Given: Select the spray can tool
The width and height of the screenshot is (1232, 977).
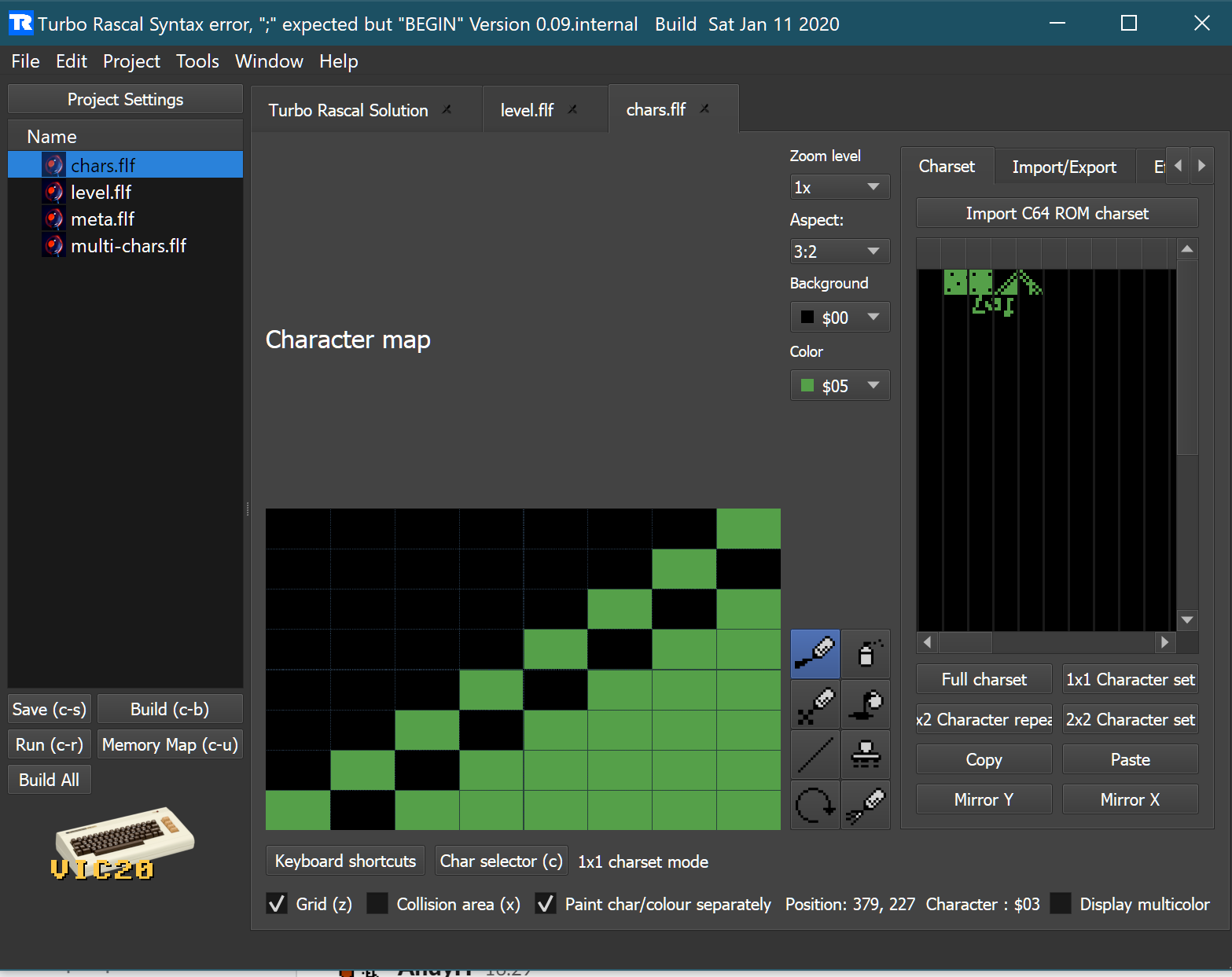Looking at the screenshot, I should click(x=866, y=654).
